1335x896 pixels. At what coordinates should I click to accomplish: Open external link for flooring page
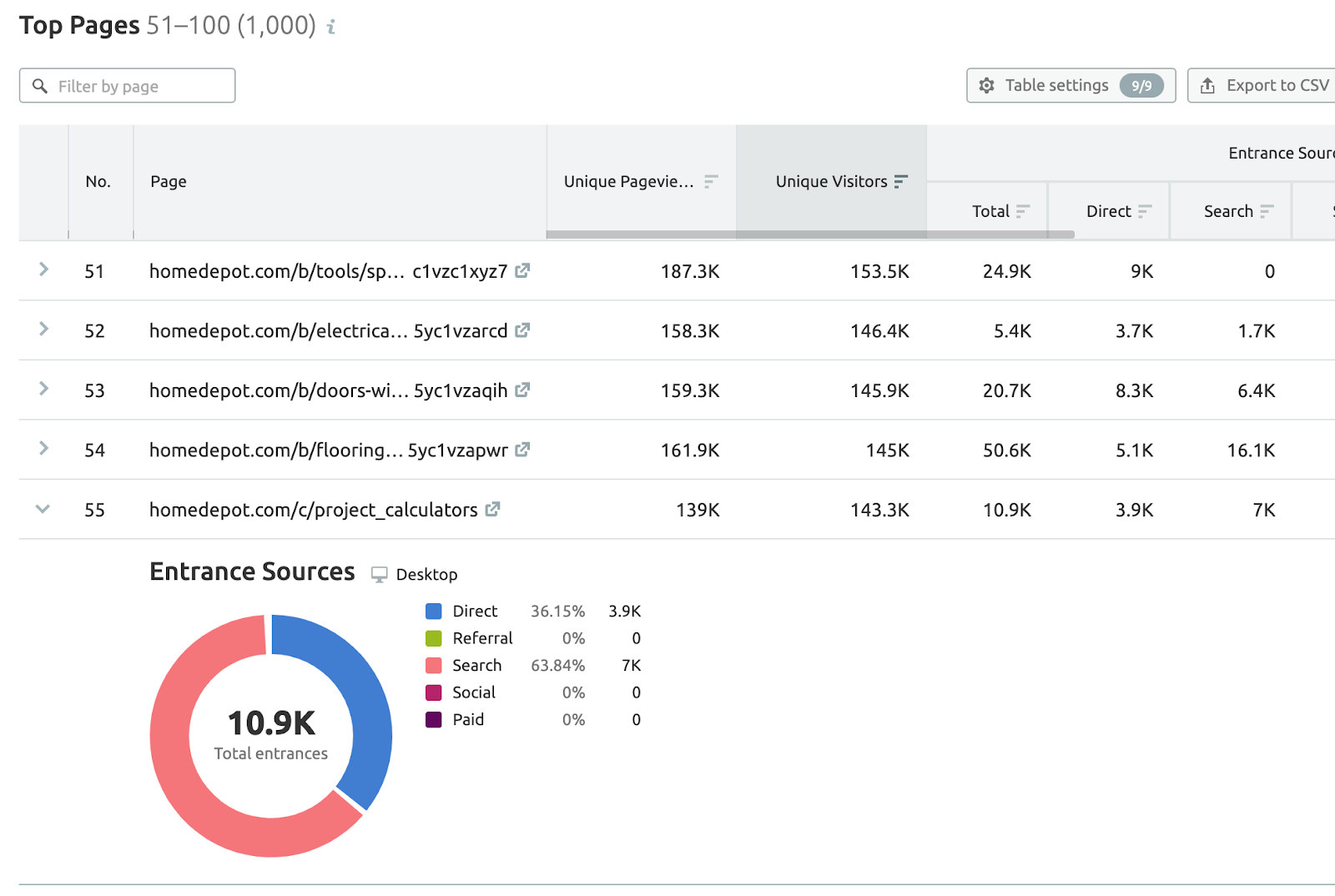coord(522,450)
